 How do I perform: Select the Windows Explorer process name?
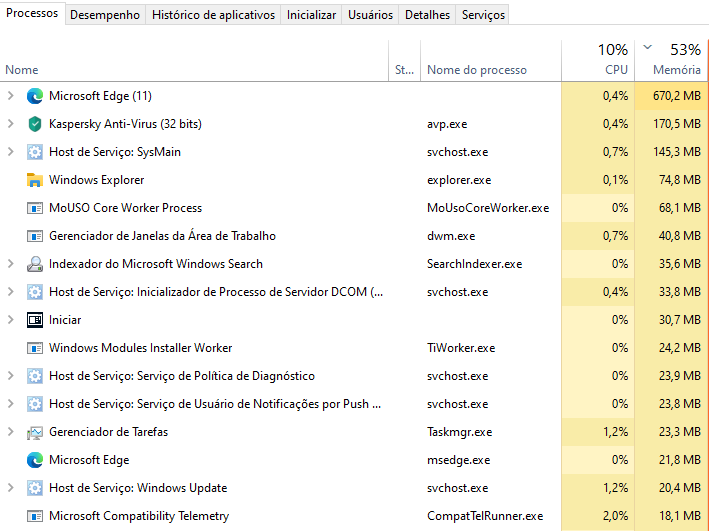coord(97,180)
